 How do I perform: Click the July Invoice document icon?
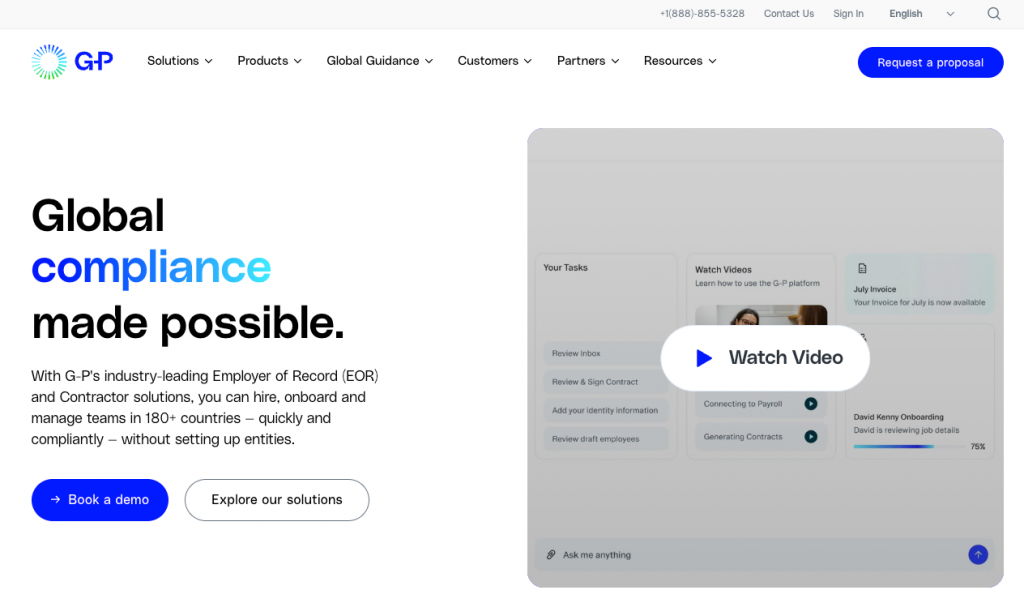(x=862, y=269)
